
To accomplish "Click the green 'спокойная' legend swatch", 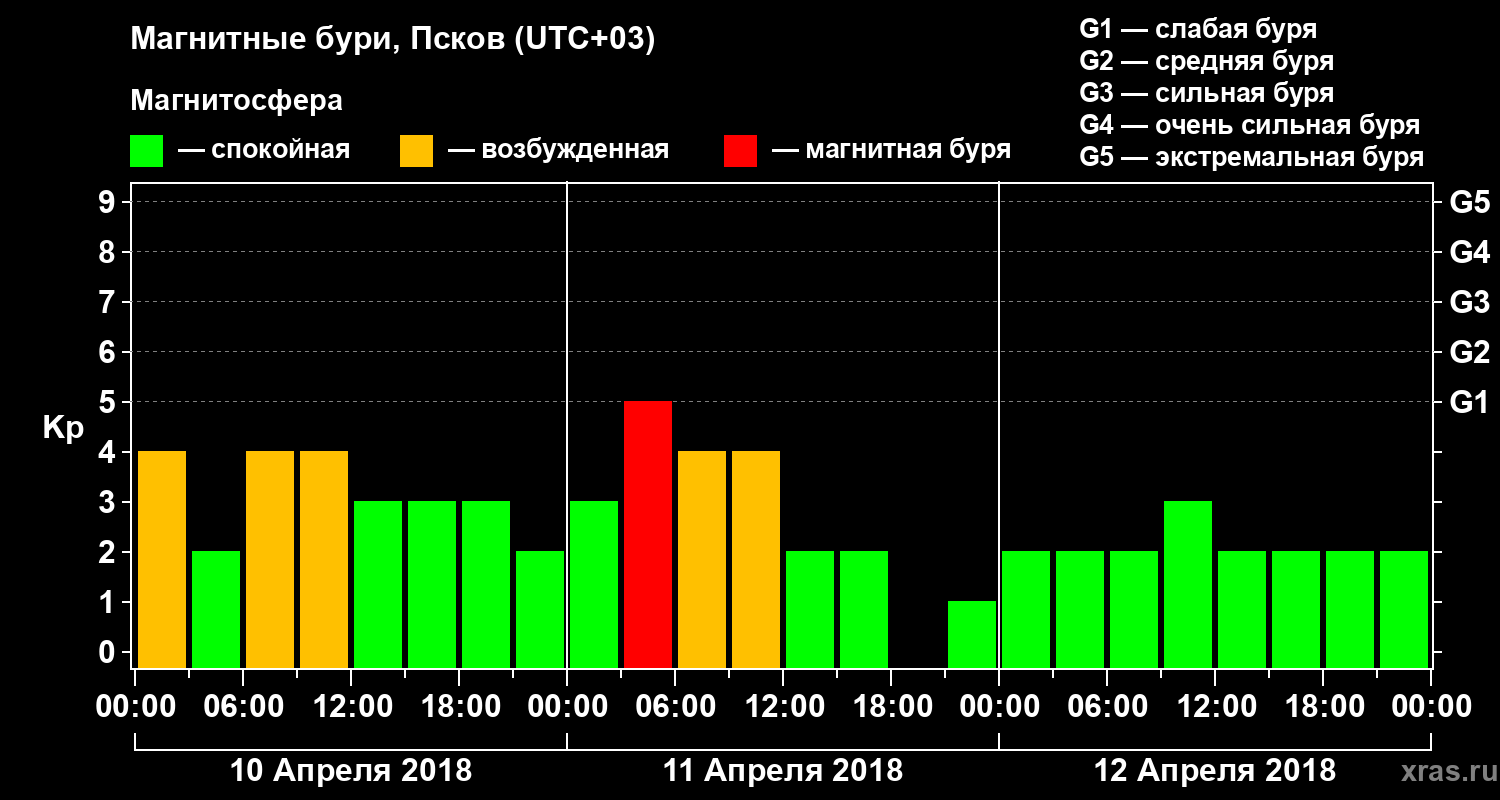I will pyautogui.click(x=146, y=150).
